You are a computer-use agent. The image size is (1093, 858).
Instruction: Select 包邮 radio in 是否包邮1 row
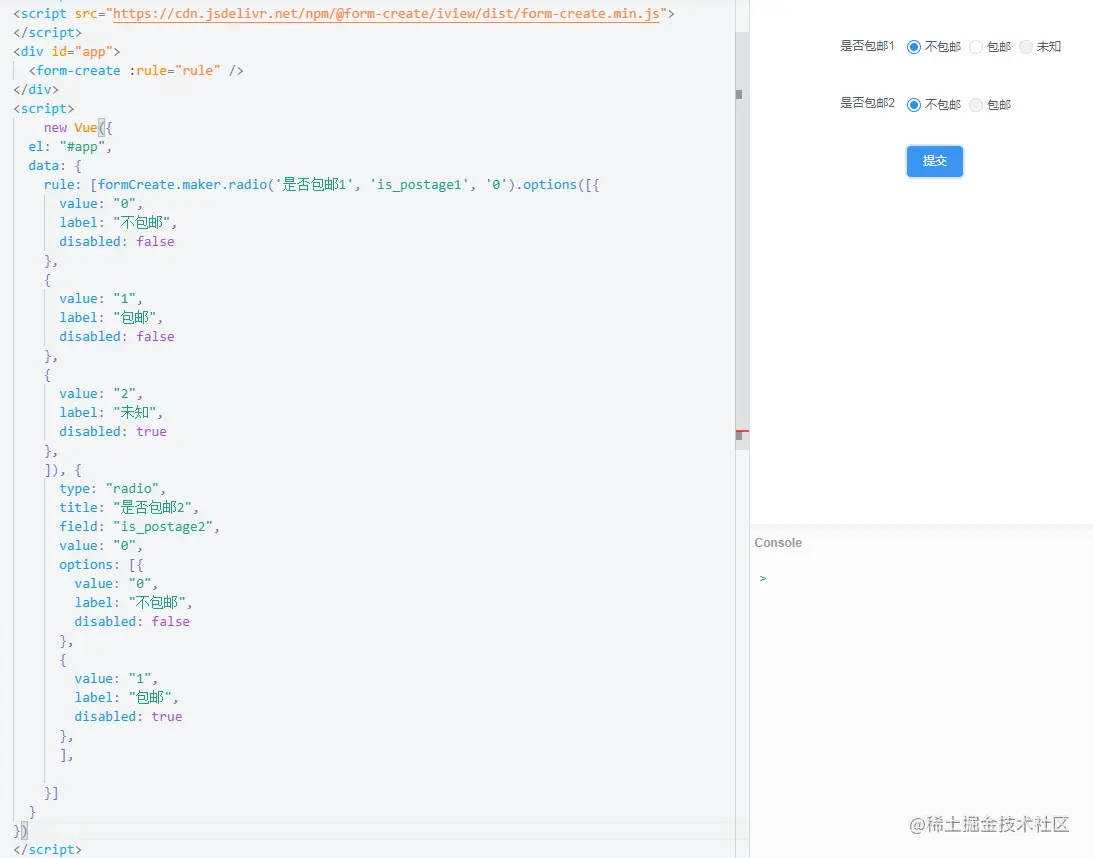pyautogui.click(x=976, y=47)
